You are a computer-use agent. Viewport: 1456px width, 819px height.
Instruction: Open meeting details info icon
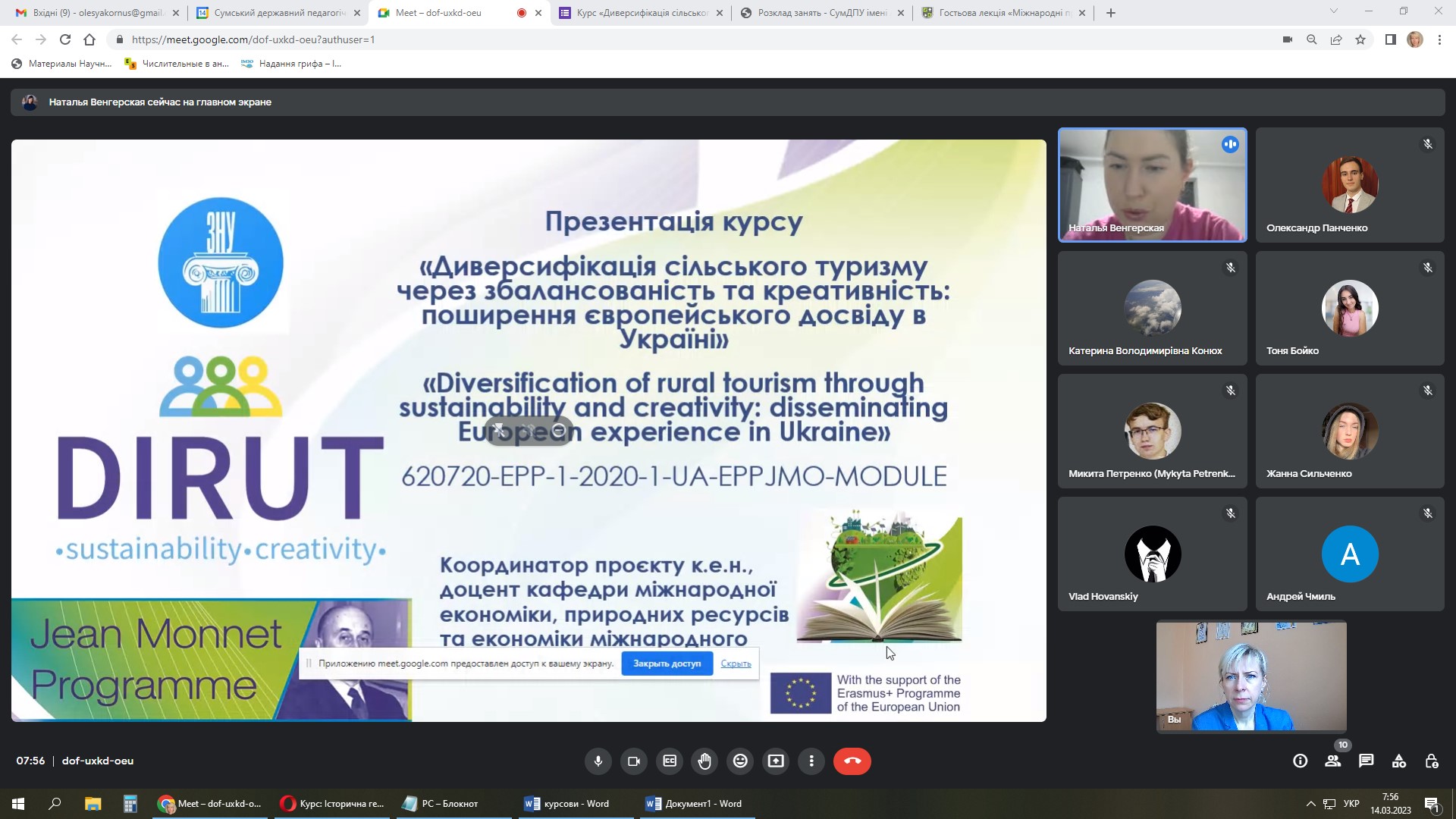(1300, 761)
